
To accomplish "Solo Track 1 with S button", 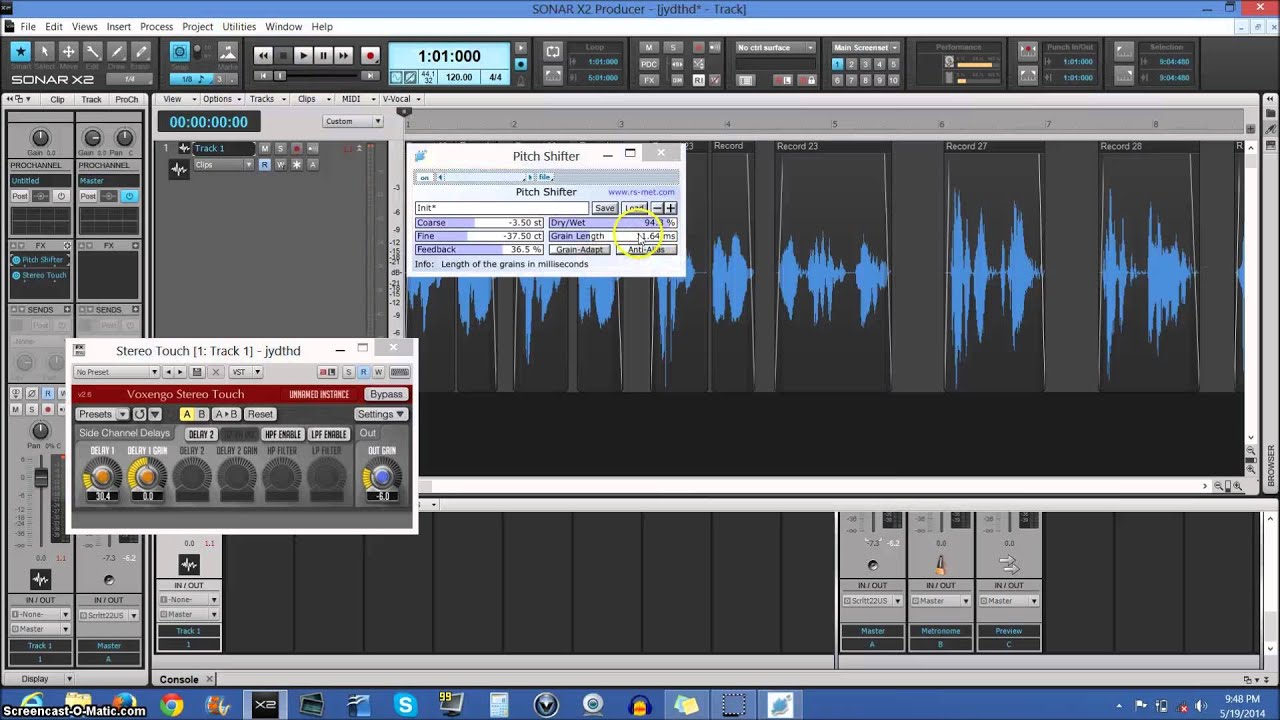I will pyautogui.click(x=281, y=148).
